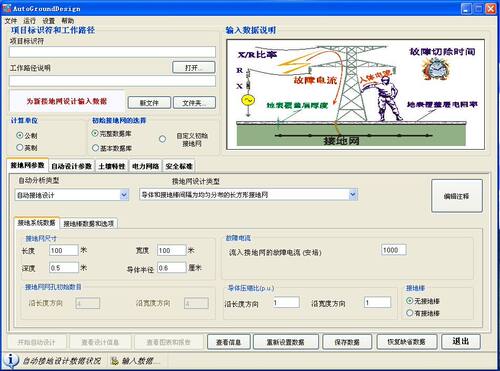
Task: Click the AutoGroundDesign title bar app icon
Action: point(7,8)
